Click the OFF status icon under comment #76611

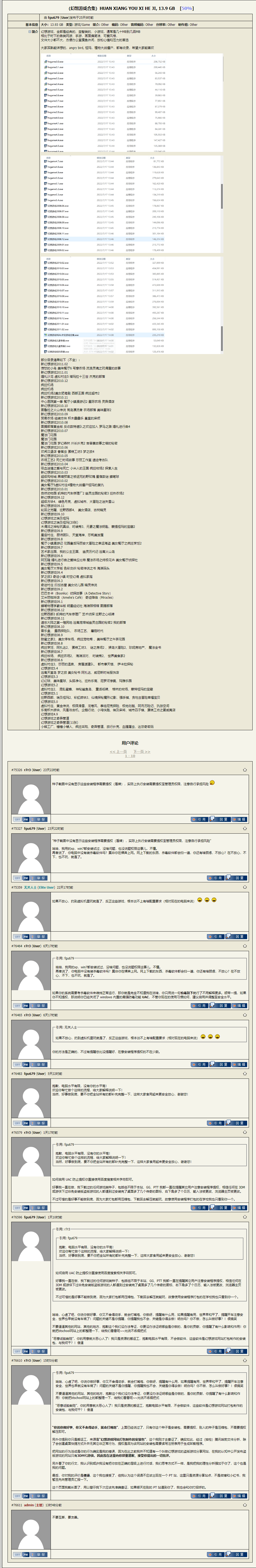point(17,1554)
